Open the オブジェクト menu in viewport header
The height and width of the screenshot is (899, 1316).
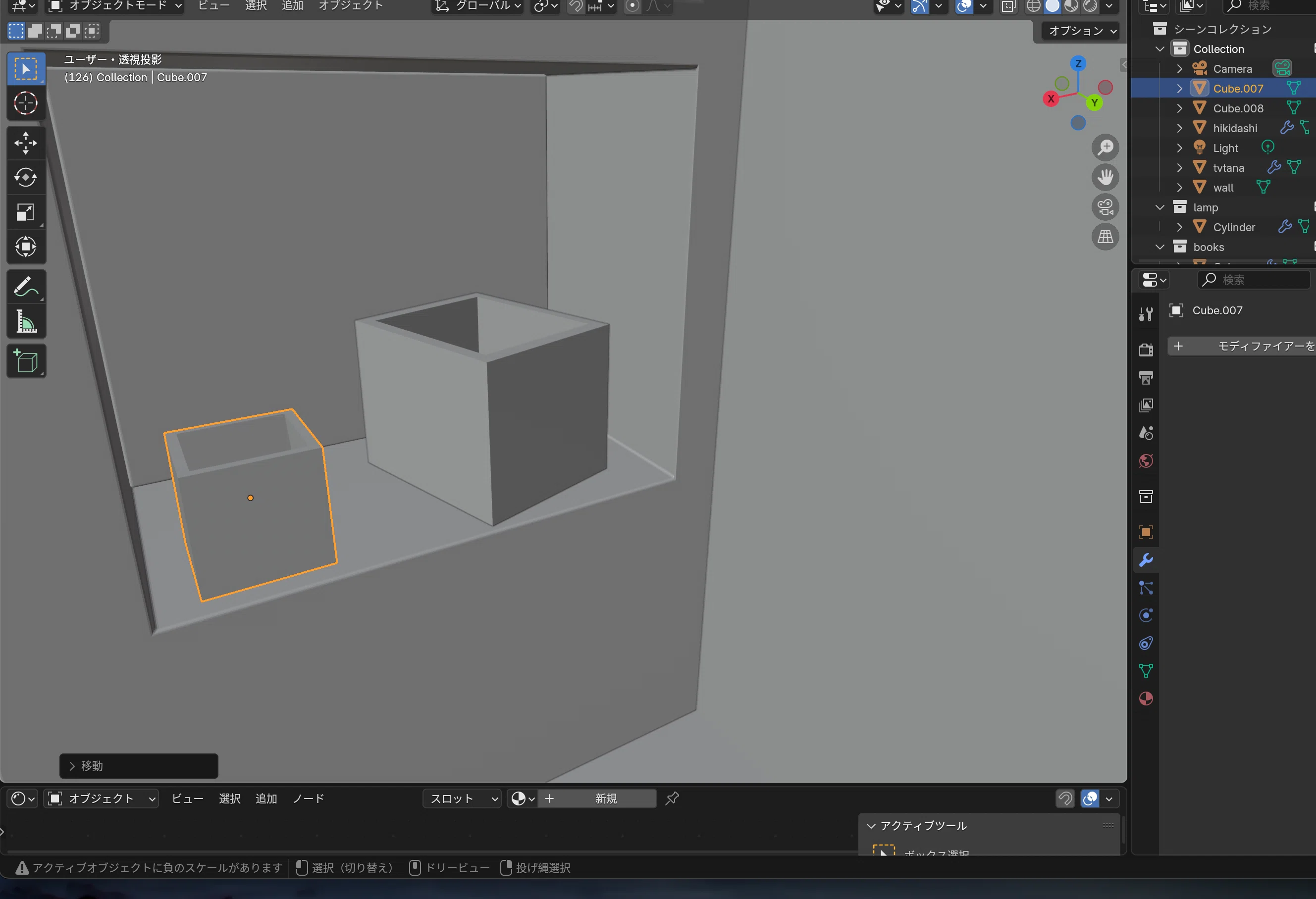[x=351, y=6]
